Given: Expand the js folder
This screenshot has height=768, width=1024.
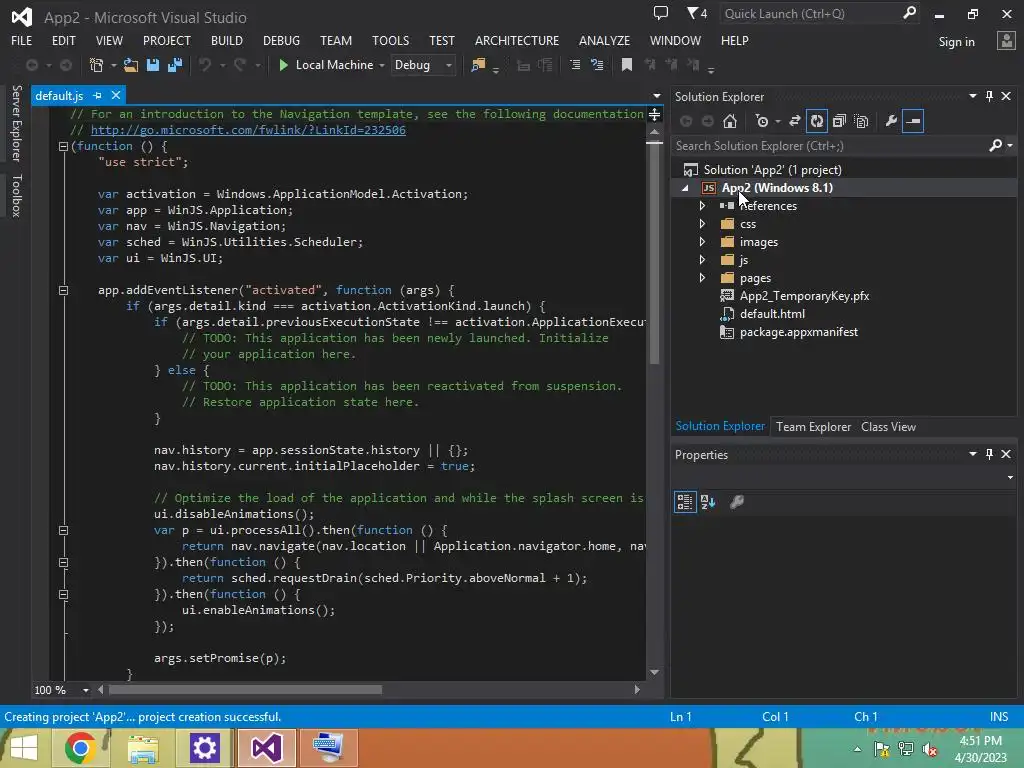Looking at the screenshot, I should pyautogui.click(x=702, y=260).
